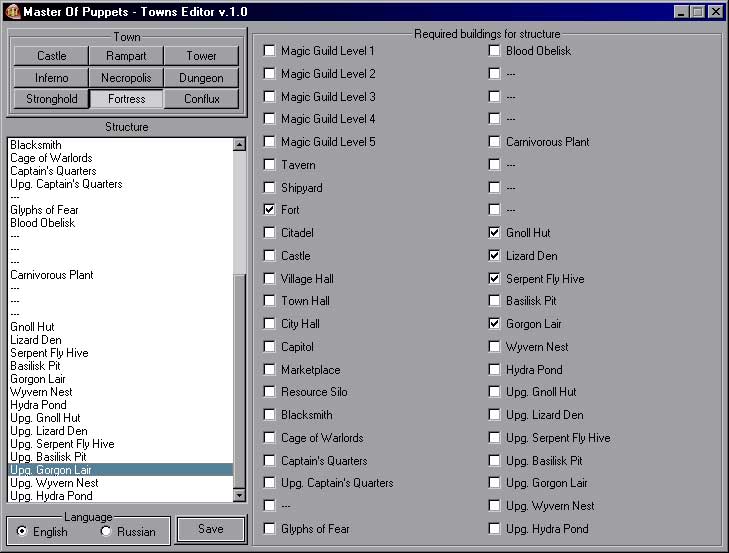Viewport: 729px width, 553px height.
Task: Check the Carnivorous Plant requirement checkbox
Action: (x=494, y=141)
